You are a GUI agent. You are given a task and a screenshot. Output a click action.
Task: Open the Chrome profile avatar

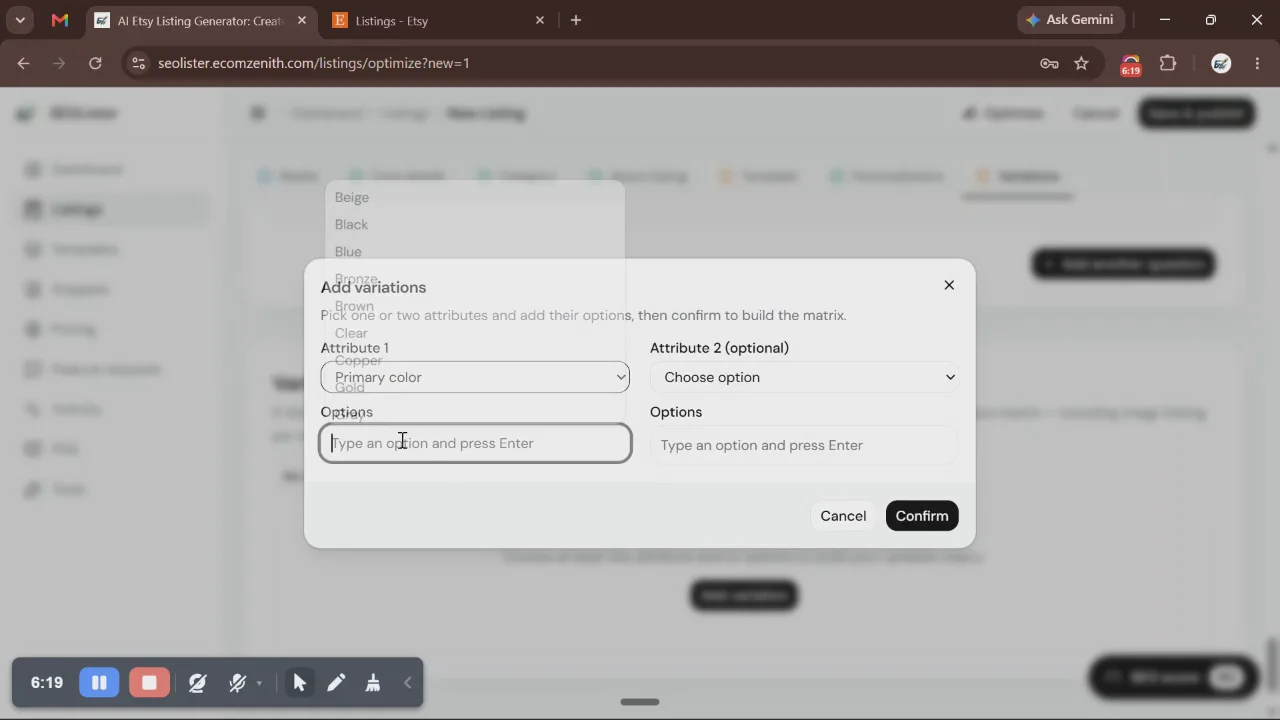click(x=1221, y=63)
